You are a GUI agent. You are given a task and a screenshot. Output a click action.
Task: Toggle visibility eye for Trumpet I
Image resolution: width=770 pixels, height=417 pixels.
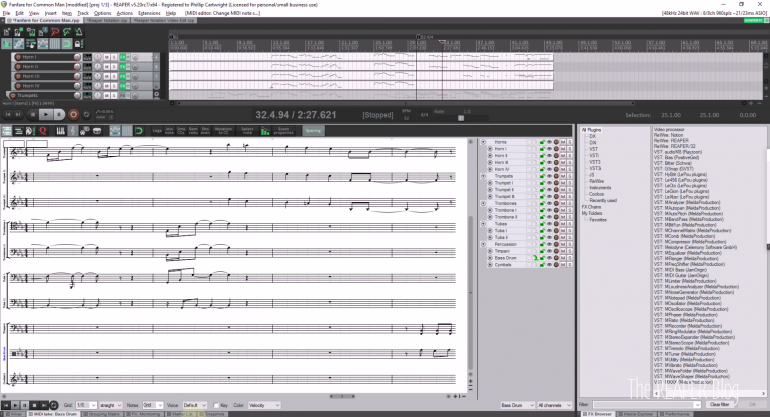[550, 183]
